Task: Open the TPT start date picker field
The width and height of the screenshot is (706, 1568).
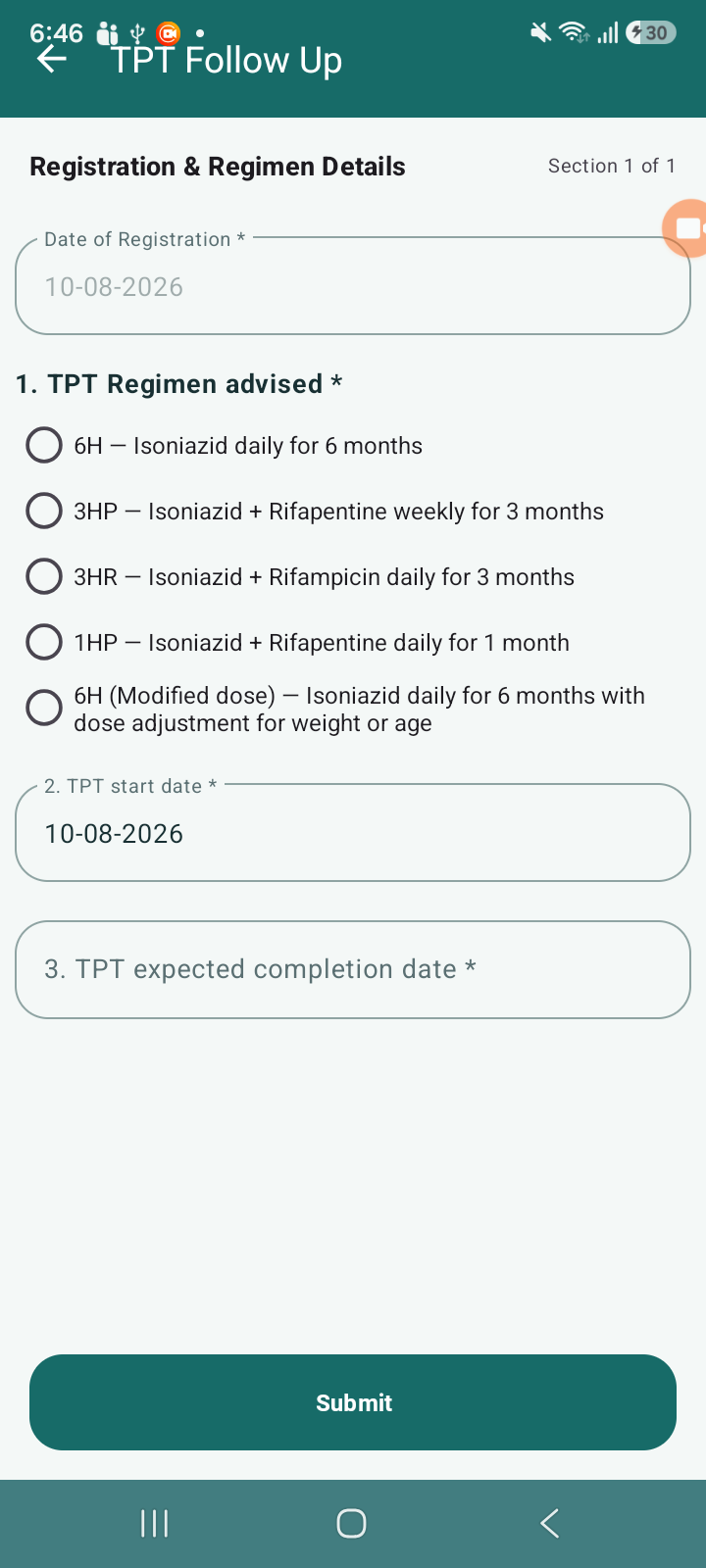Action: [353, 832]
